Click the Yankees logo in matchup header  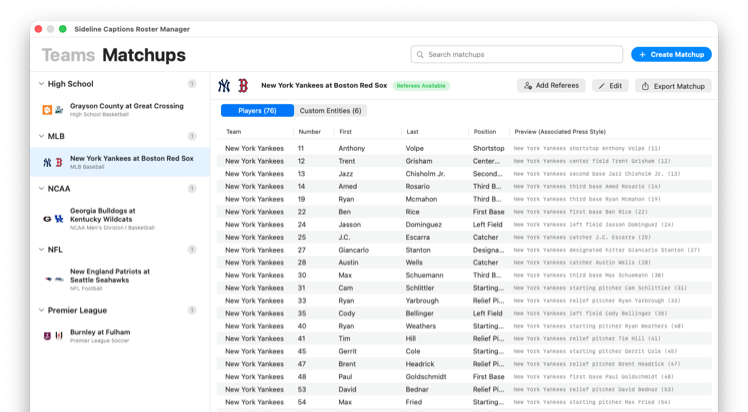coord(224,86)
